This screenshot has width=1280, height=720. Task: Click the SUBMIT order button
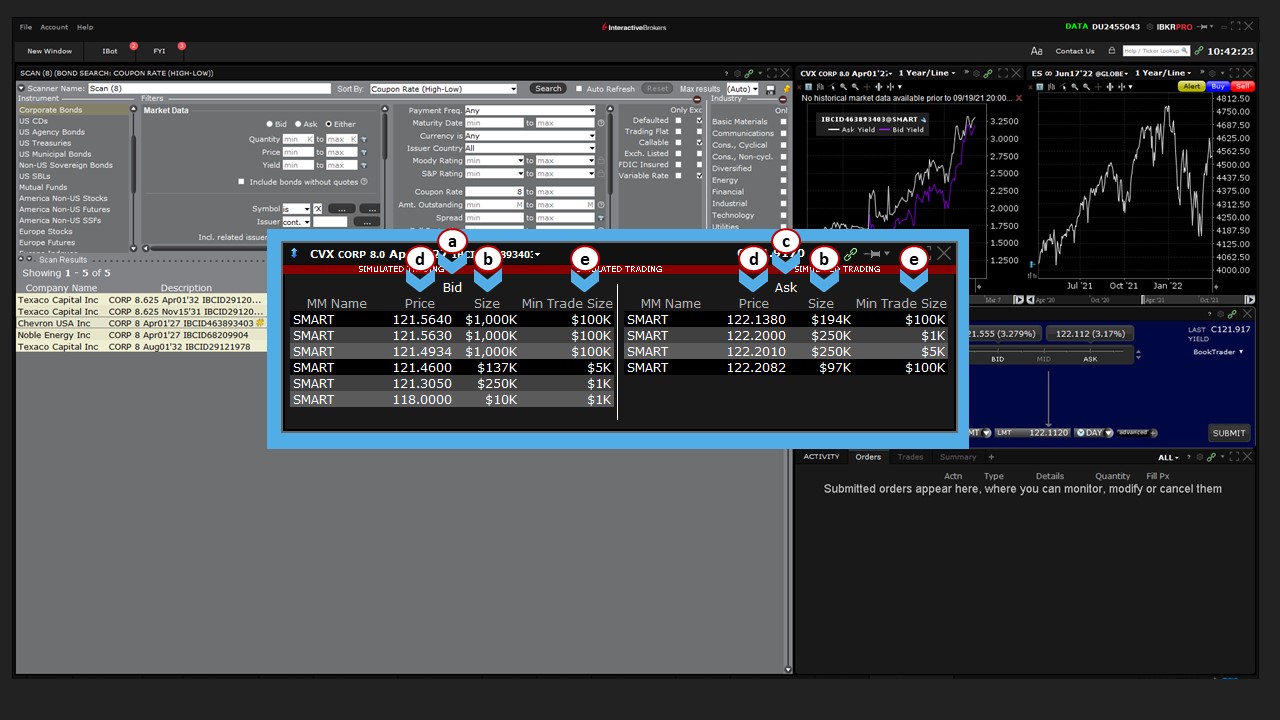pos(1228,433)
